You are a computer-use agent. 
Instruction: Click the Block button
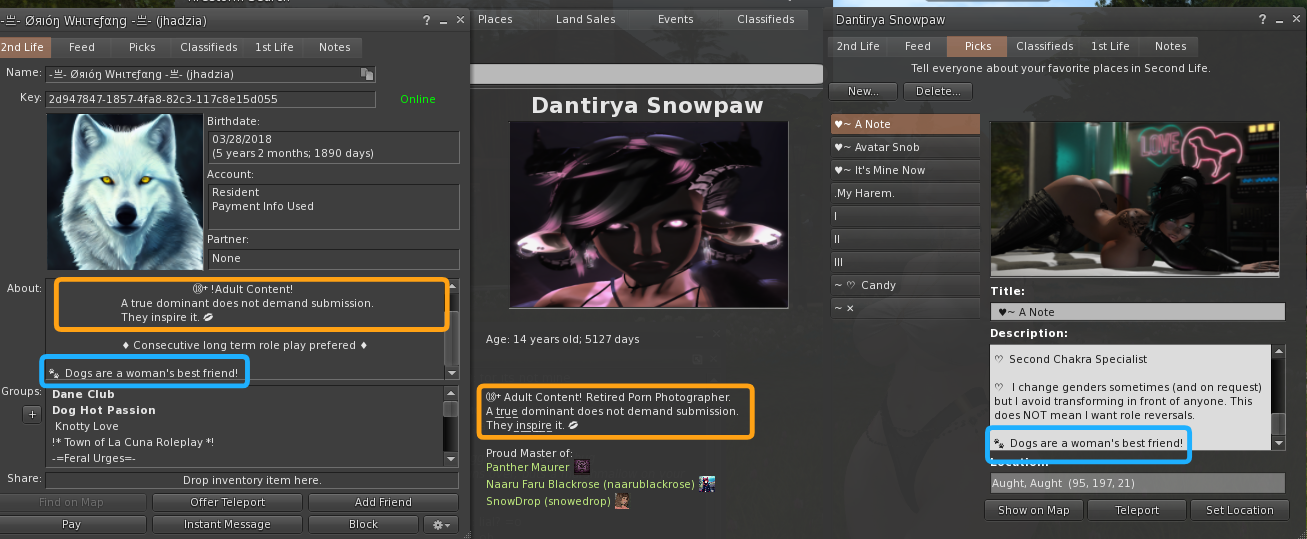pyautogui.click(x=364, y=524)
